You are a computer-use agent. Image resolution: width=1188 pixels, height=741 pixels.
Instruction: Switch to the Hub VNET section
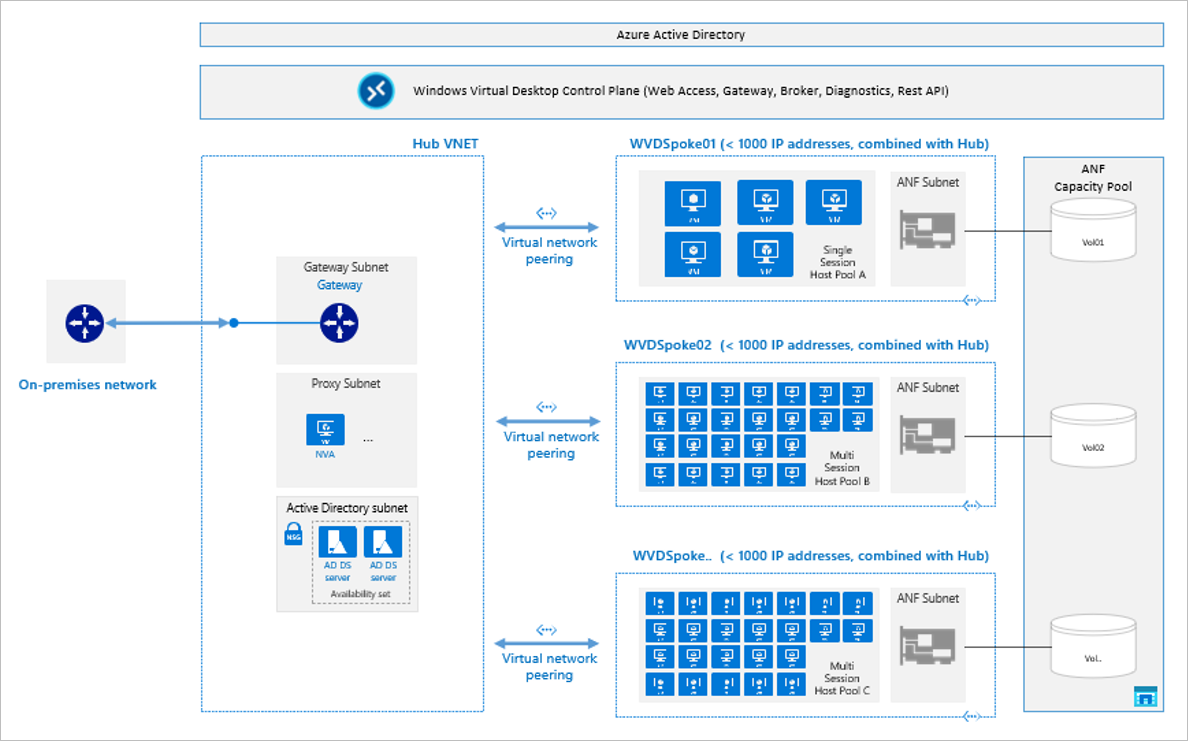pyautogui.click(x=444, y=143)
